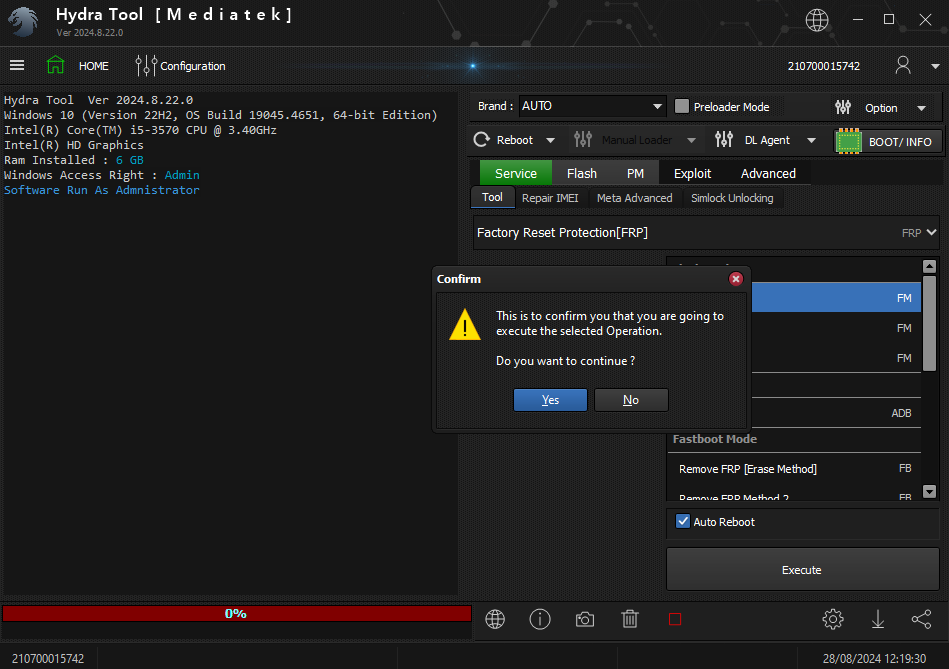The image size is (949, 669).
Task: Select the Repair IMEI sub-tab
Action: (550, 198)
